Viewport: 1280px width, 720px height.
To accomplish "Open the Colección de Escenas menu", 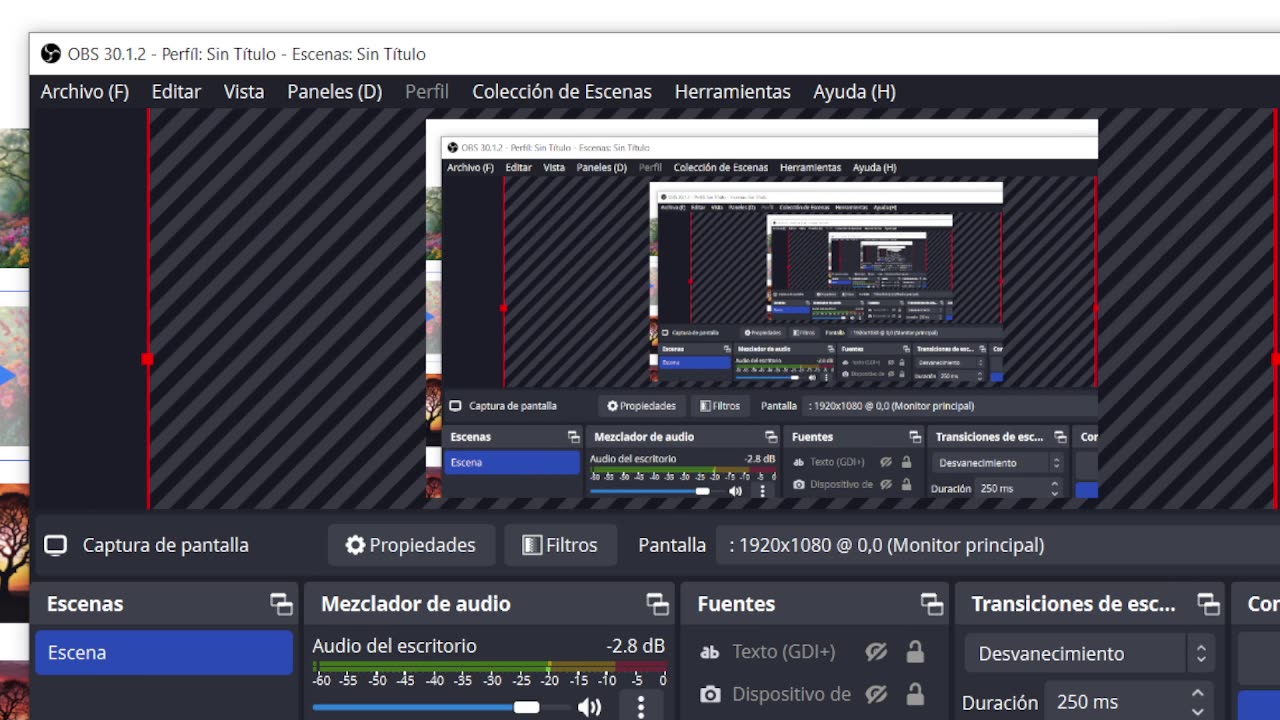I will click(562, 92).
